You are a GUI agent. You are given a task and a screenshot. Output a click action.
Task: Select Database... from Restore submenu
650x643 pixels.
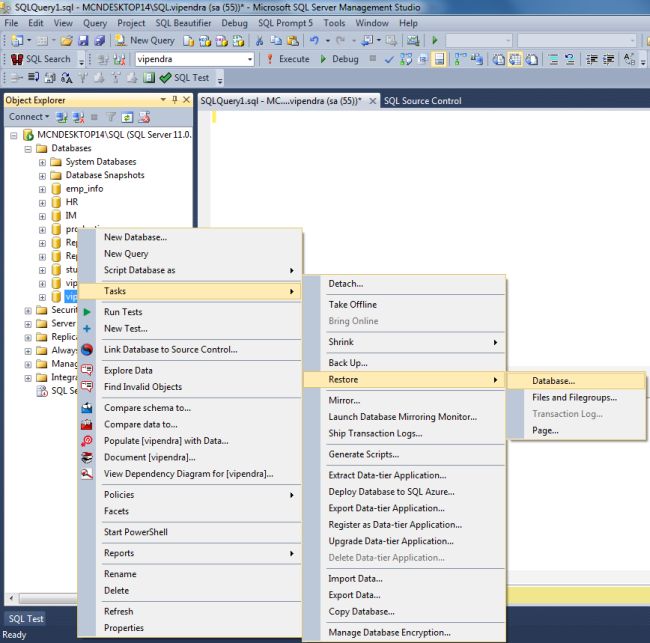coord(553,380)
